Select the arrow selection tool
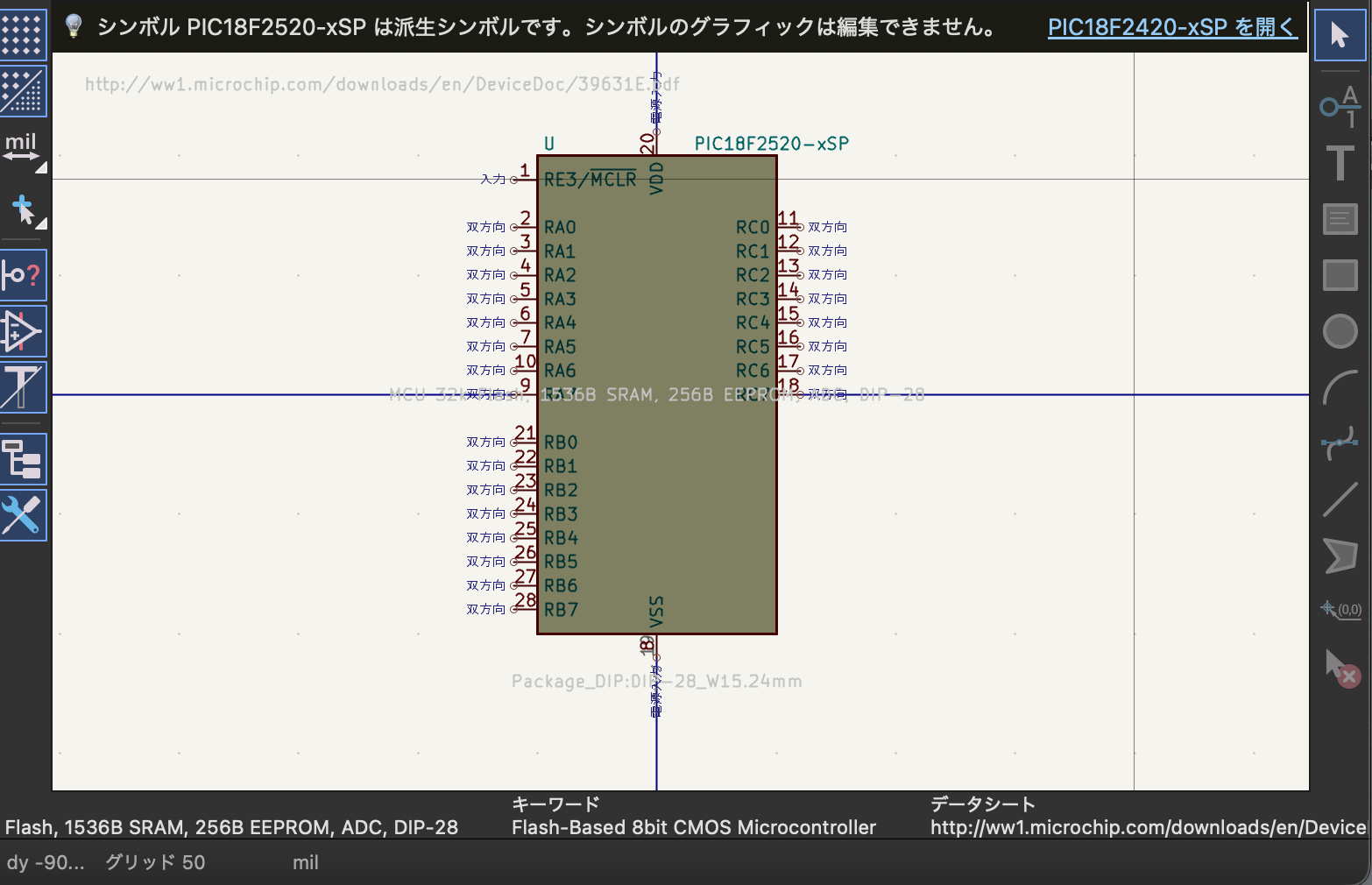This screenshot has width=1372, height=885. [x=1340, y=35]
